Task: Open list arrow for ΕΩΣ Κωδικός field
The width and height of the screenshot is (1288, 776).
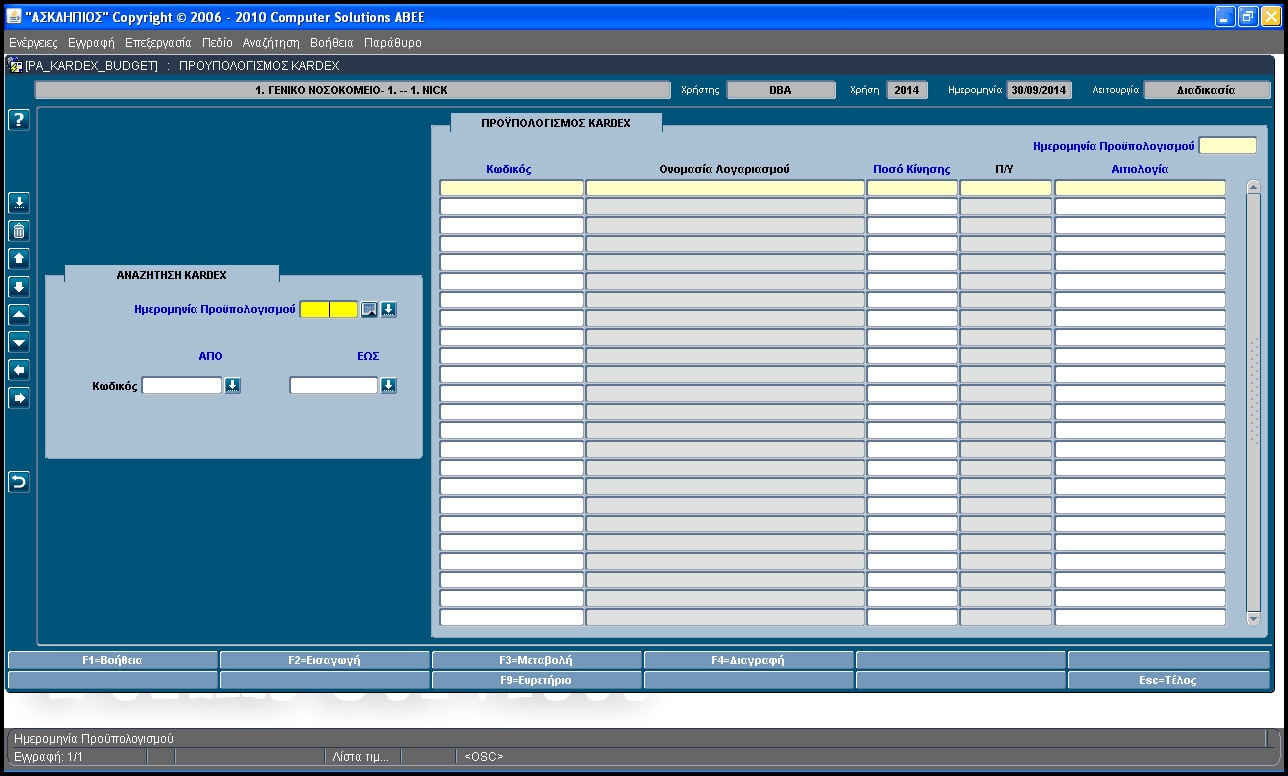Action: tap(389, 385)
